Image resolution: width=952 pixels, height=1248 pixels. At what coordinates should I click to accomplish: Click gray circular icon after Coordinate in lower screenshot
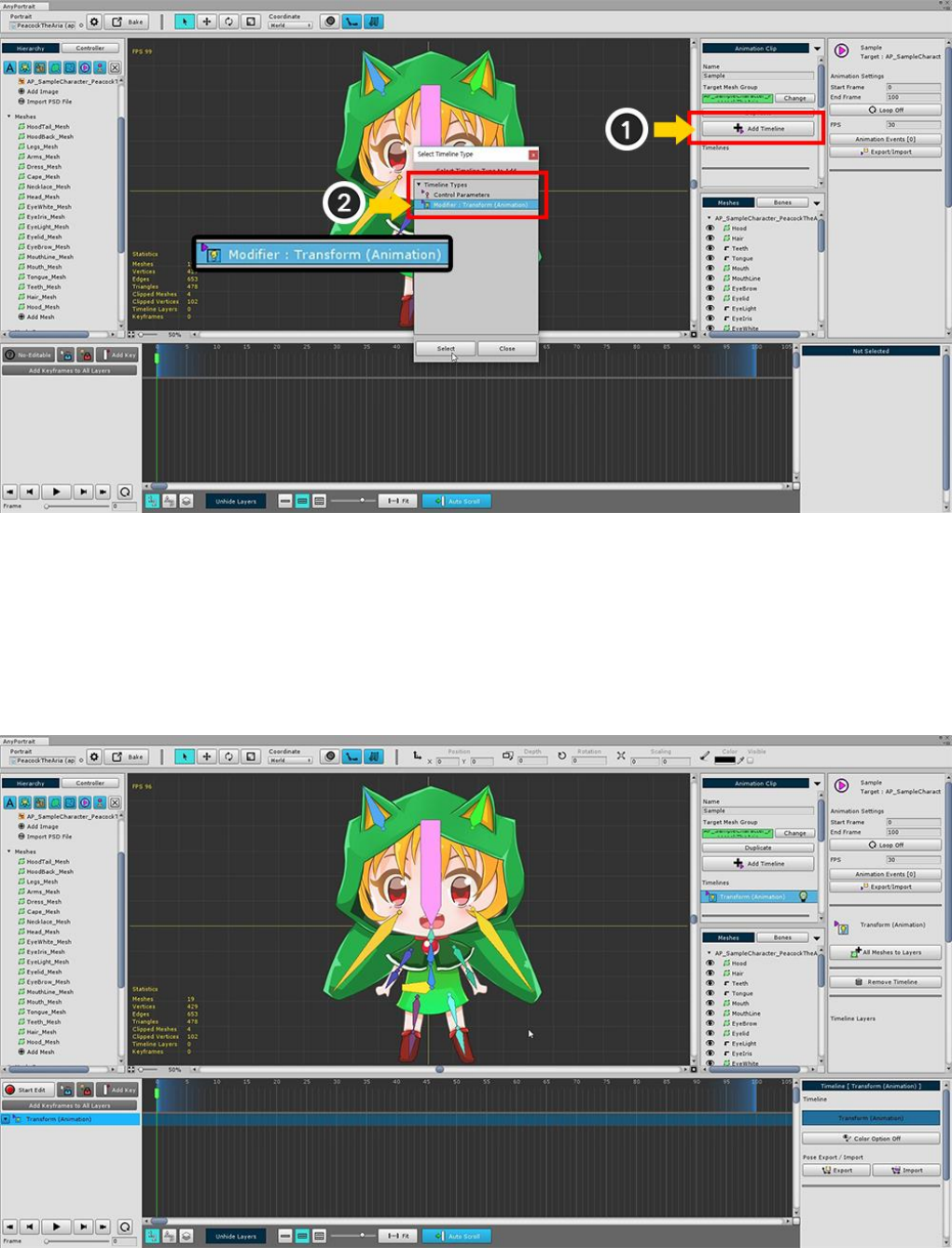[329, 756]
